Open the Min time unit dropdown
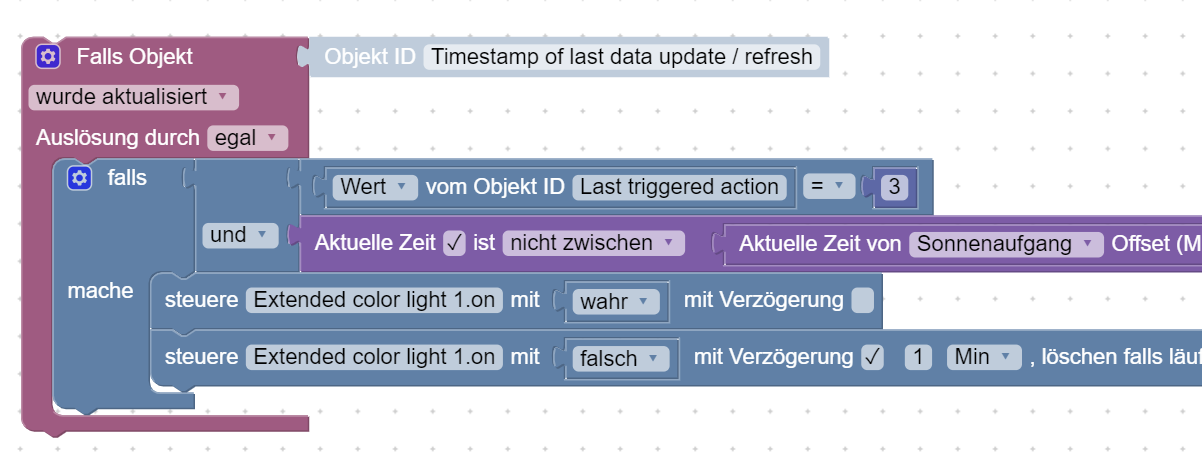1202x455 pixels. pyautogui.click(x=983, y=357)
